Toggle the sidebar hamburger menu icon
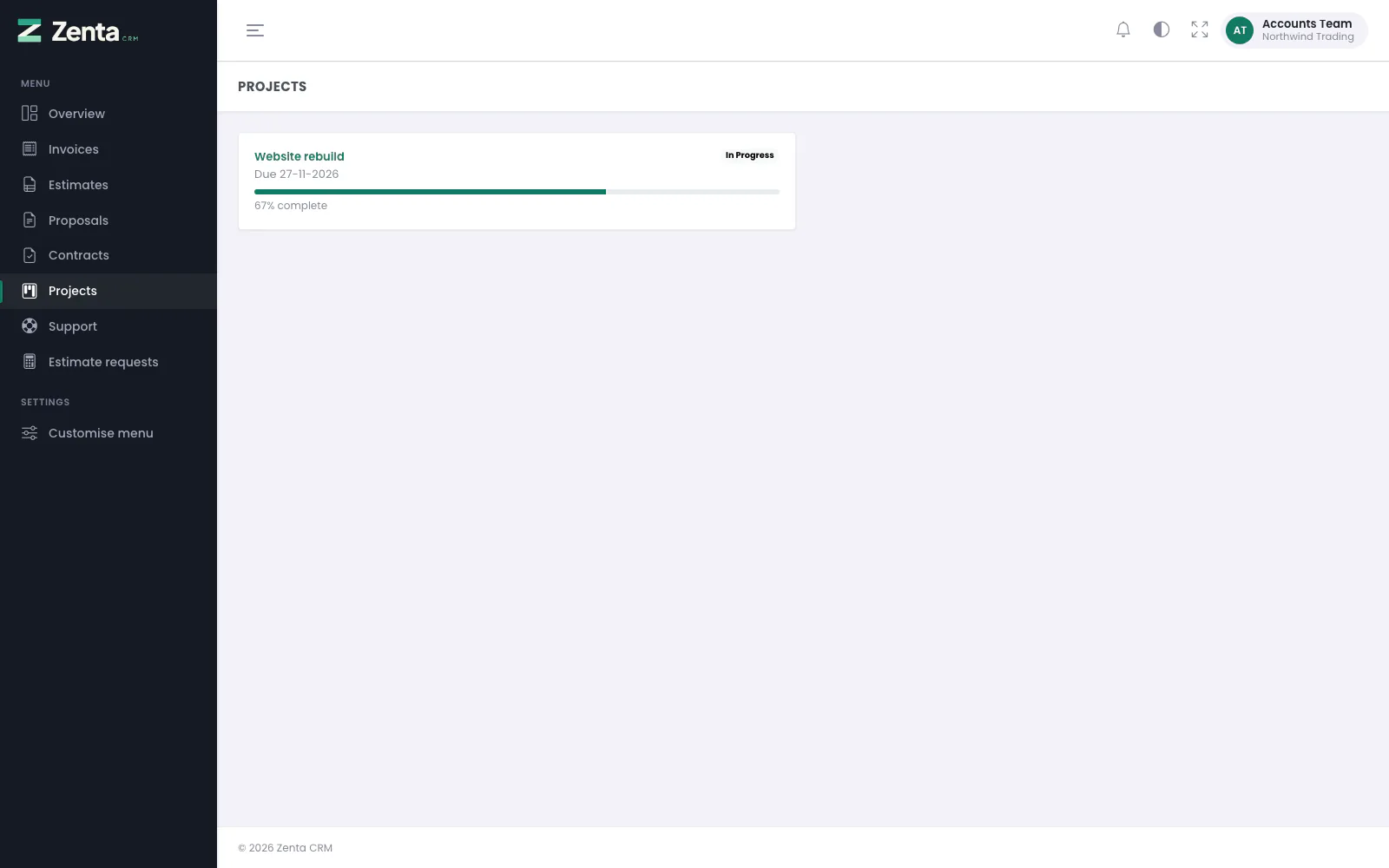Screen dimensions: 1389x868 (x=255, y=30)
